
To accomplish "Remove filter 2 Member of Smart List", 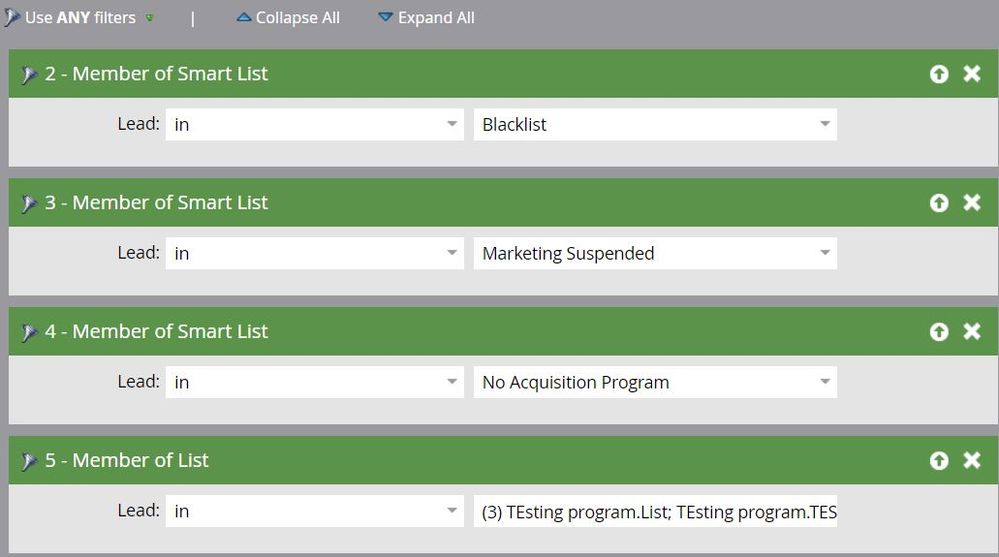I will click(972, 74).
